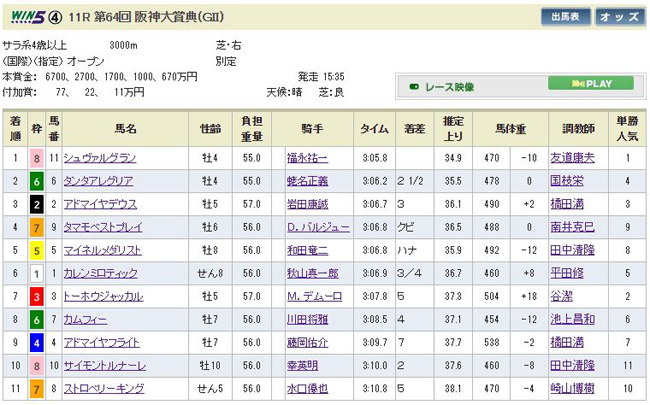
Task: Click the blue frame number 4 box
Action: 37,343
